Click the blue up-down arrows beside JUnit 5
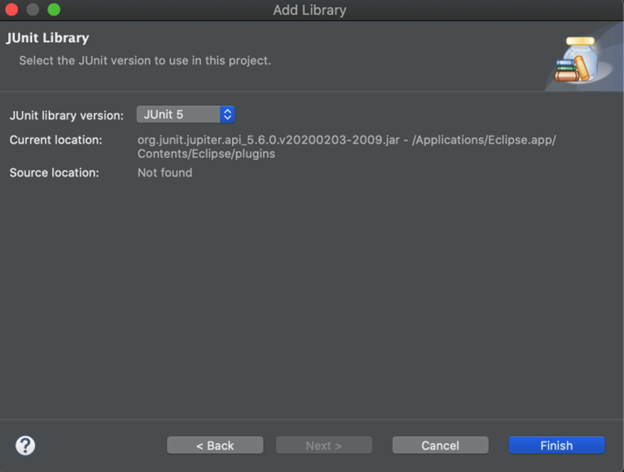The image size is (624, 472). (227, 115)
